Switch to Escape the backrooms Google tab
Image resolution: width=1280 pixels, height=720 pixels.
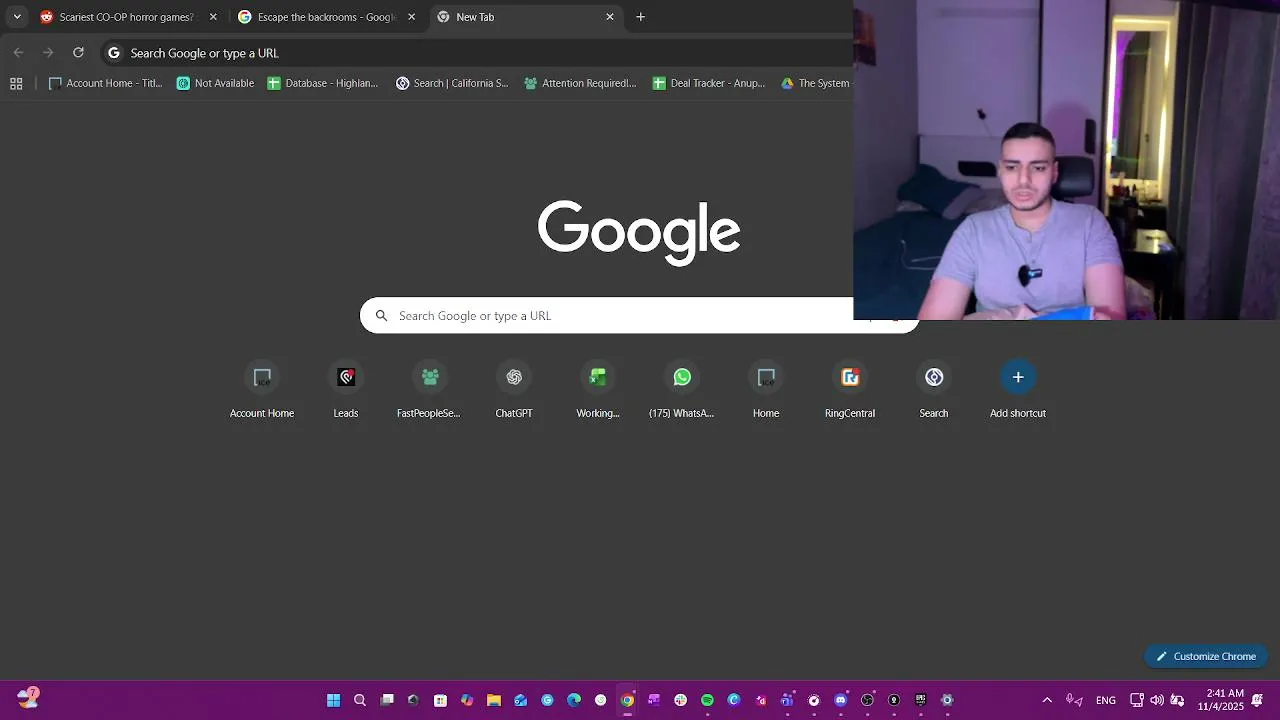[x=327, y=17]
